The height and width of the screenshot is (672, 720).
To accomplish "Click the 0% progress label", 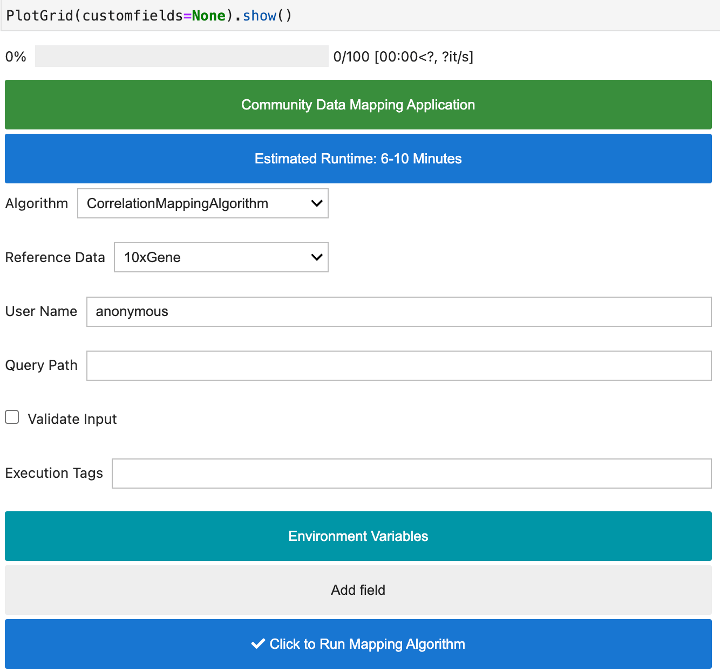I will (16, 57).
